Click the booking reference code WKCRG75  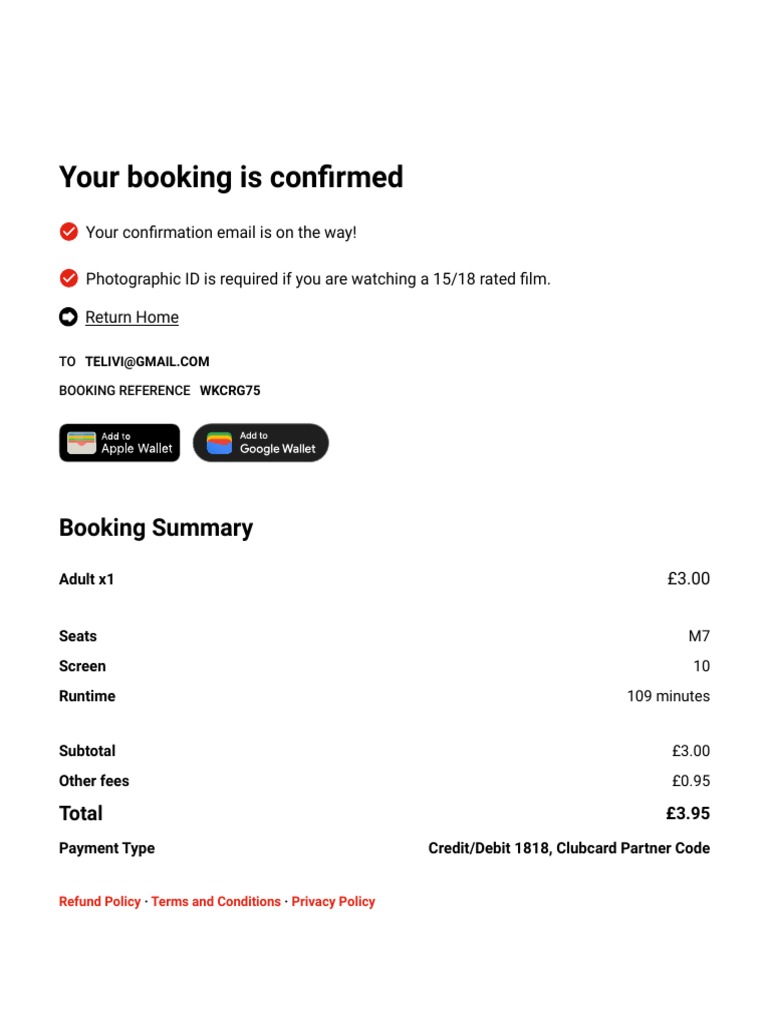[x=230, y=390]
